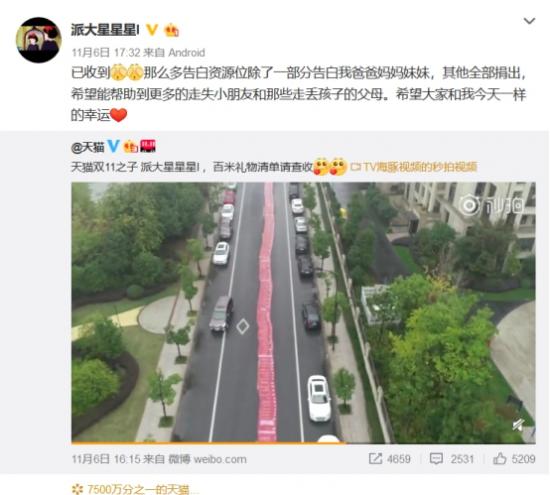Open 派大星星星 profile avatar
The image size is (550, 495).
pyautogui.click(x=39, y=40)
